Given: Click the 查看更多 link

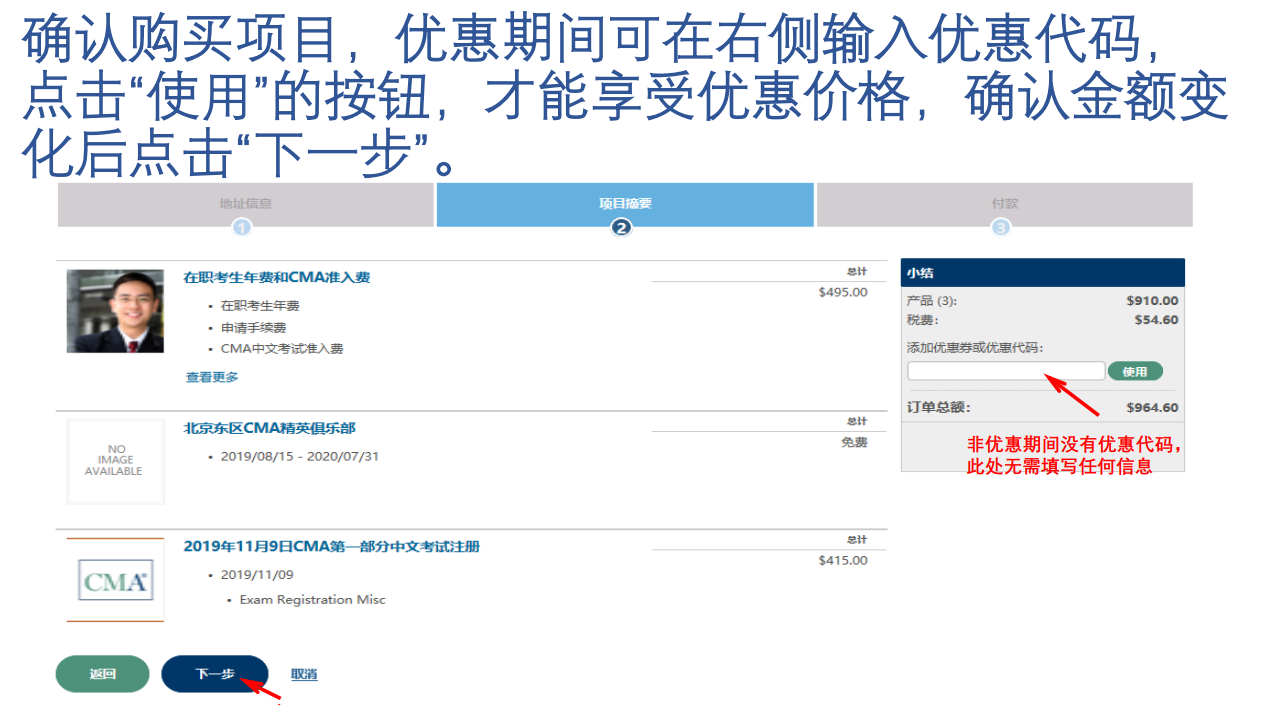Looking at the screenshot, I should tap(211, 377).
